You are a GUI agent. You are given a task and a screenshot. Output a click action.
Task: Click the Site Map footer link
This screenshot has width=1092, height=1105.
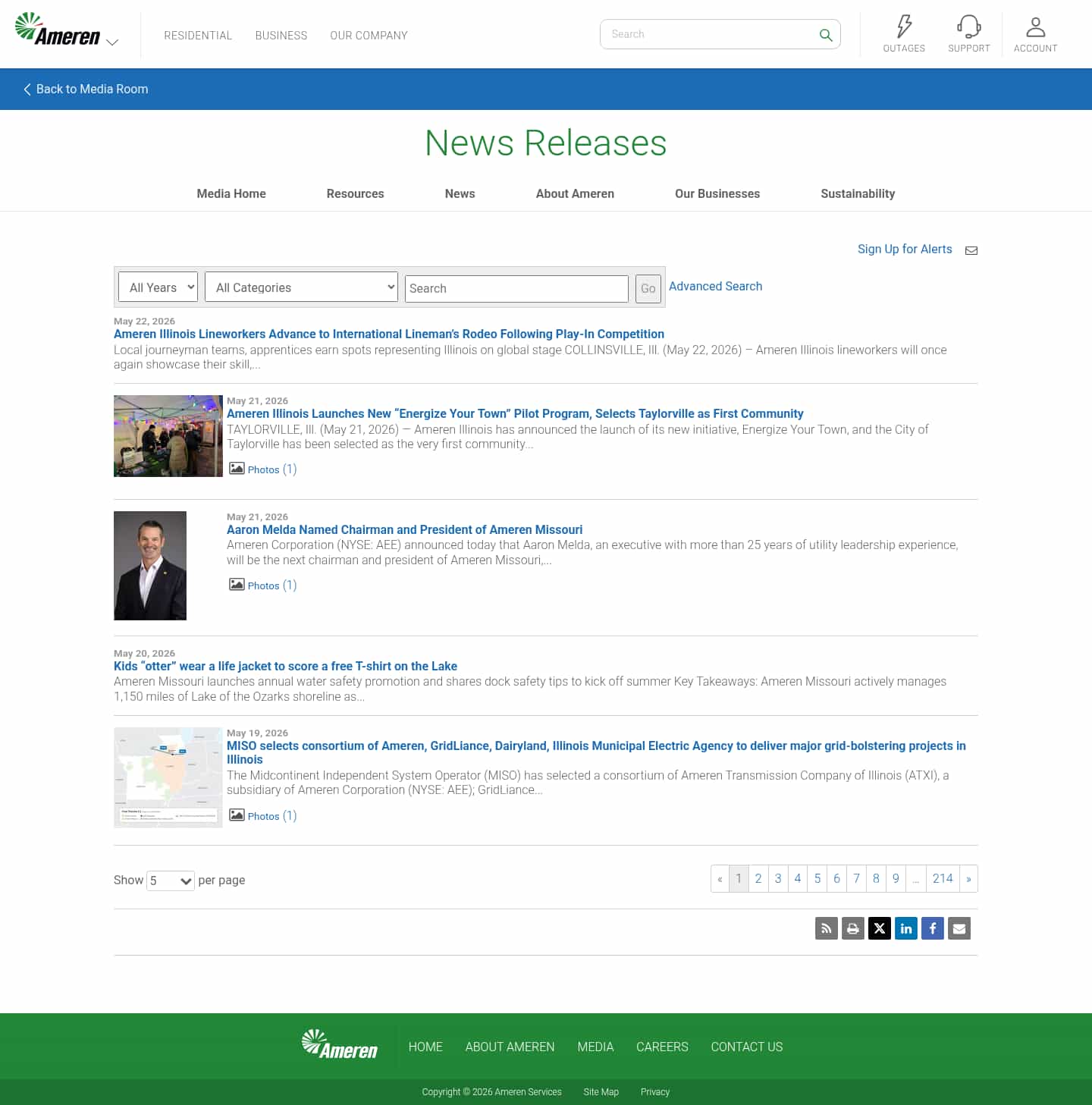(601, 1092)
